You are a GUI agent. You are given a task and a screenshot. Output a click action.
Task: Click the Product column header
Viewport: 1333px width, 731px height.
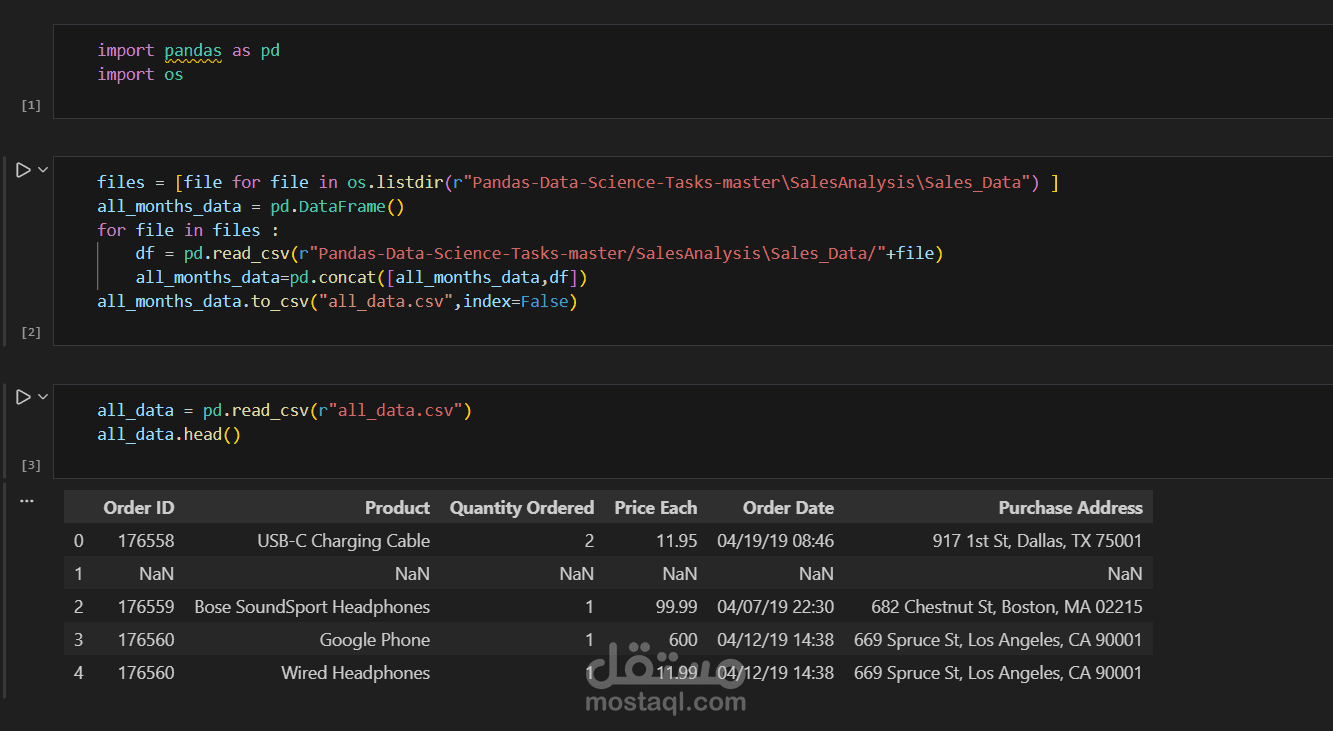pos(397,508)
